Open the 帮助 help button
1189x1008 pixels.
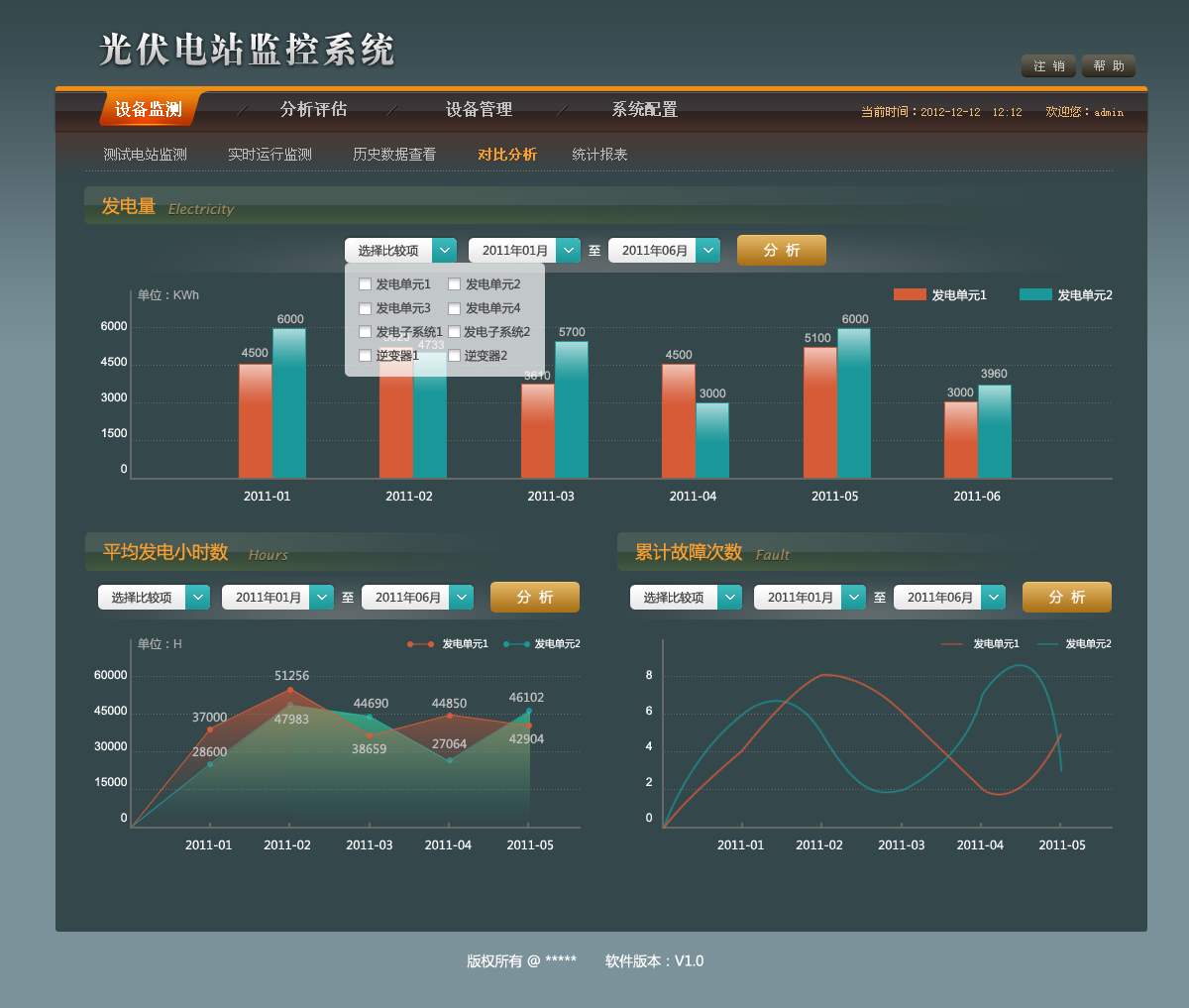click(1108, 66)
